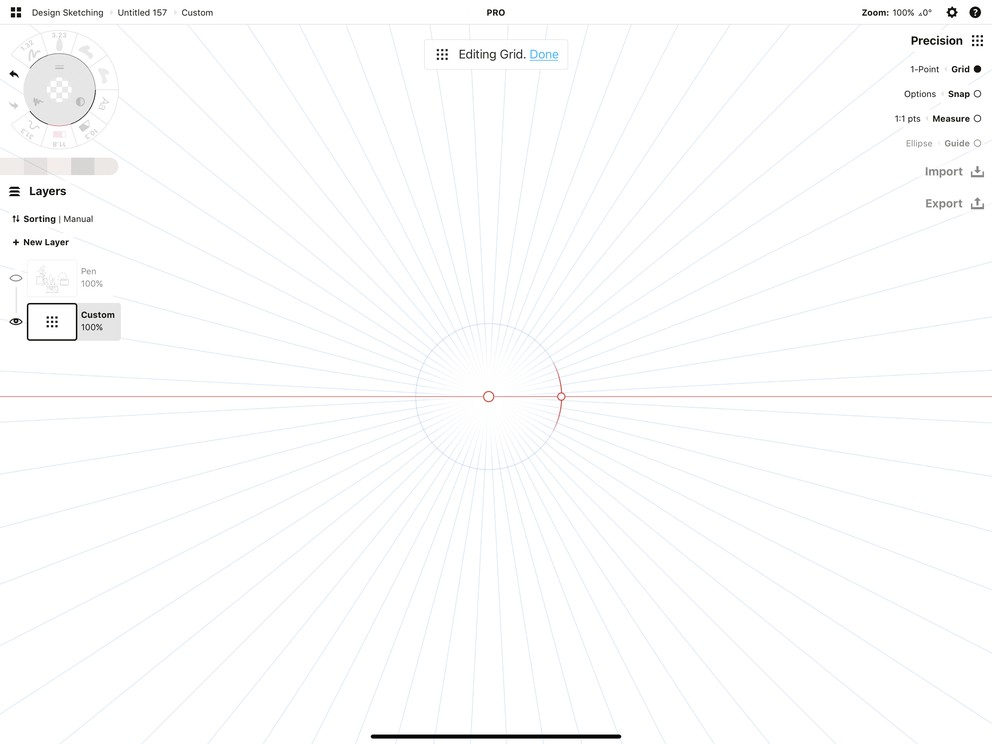Click Untitled 157 in the breadcrumb bar

coord(141,12)
